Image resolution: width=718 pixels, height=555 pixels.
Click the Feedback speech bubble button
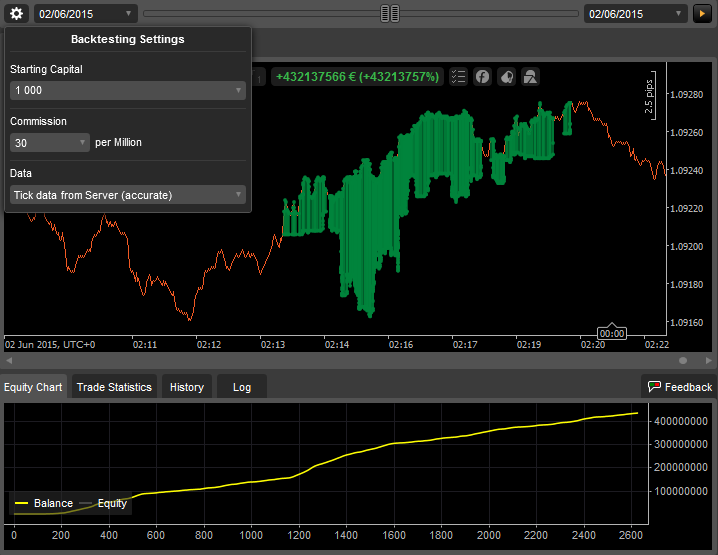click(680, 386)
